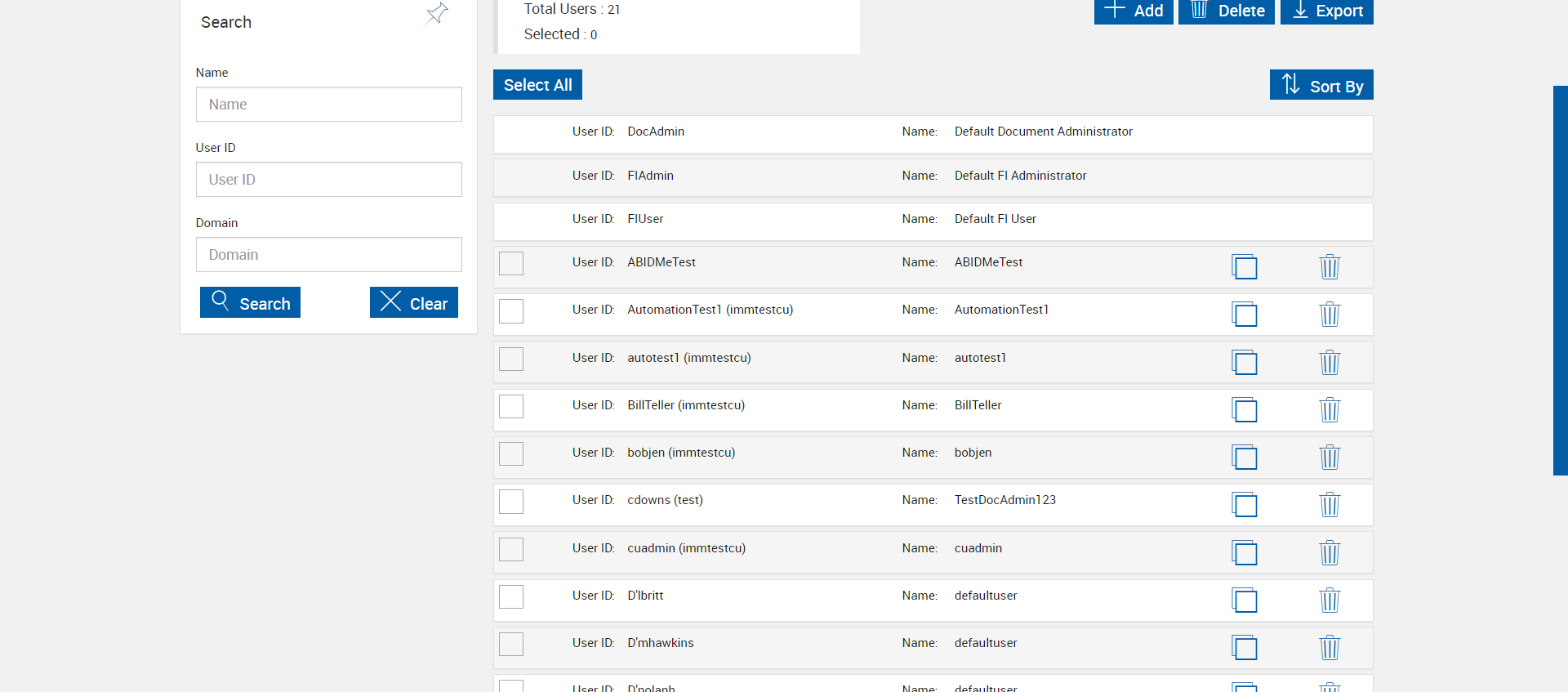Viewport: 1568px width, 692px height.
Task: Check the cuadmin row checkbox
Action: (511, 549)
